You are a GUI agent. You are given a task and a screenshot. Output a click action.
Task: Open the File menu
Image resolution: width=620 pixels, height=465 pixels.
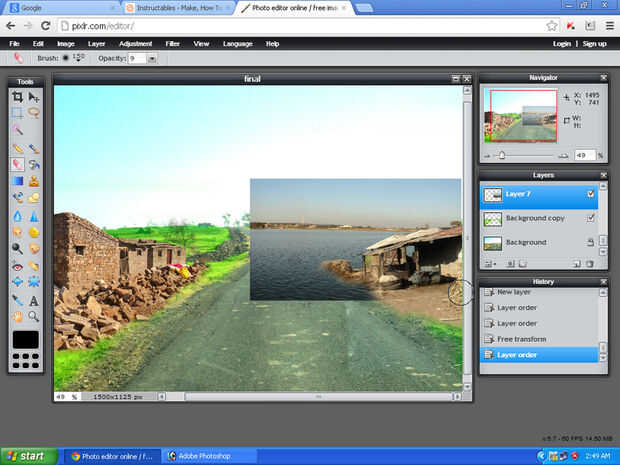[x=15, y=44]
